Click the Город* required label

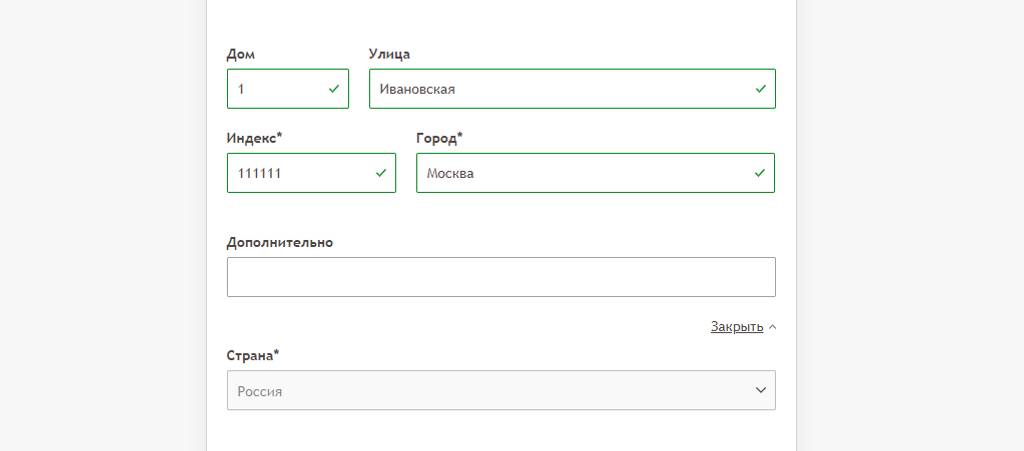440,138
